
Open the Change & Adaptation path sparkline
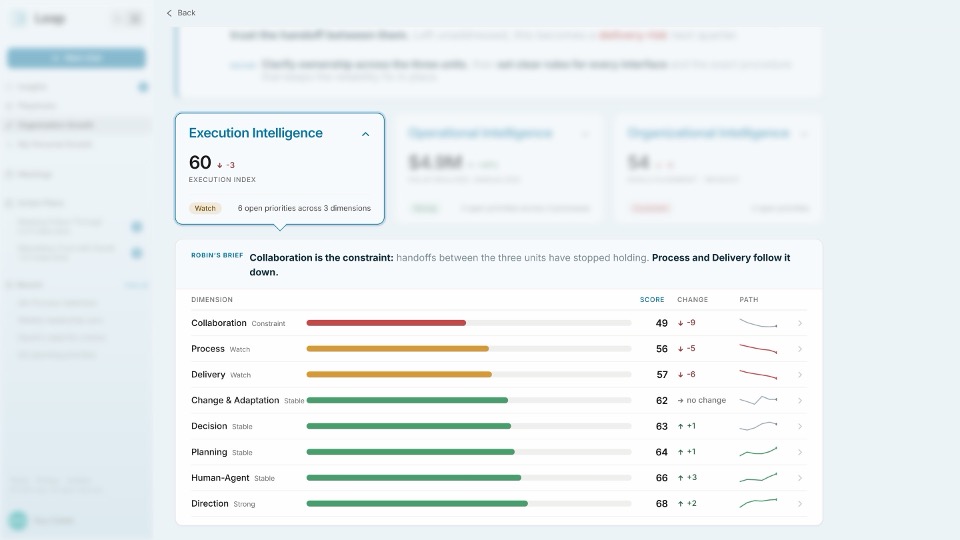pyautogui.click(x=758, y=400)
